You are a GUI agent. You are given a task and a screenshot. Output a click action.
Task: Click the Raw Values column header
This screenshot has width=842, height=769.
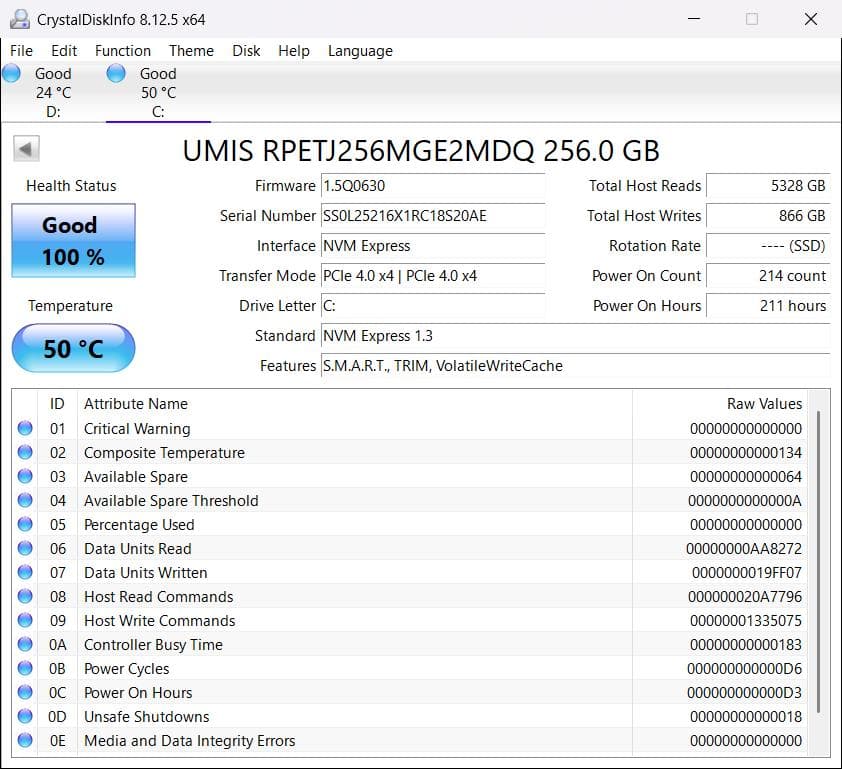(764, 404)
